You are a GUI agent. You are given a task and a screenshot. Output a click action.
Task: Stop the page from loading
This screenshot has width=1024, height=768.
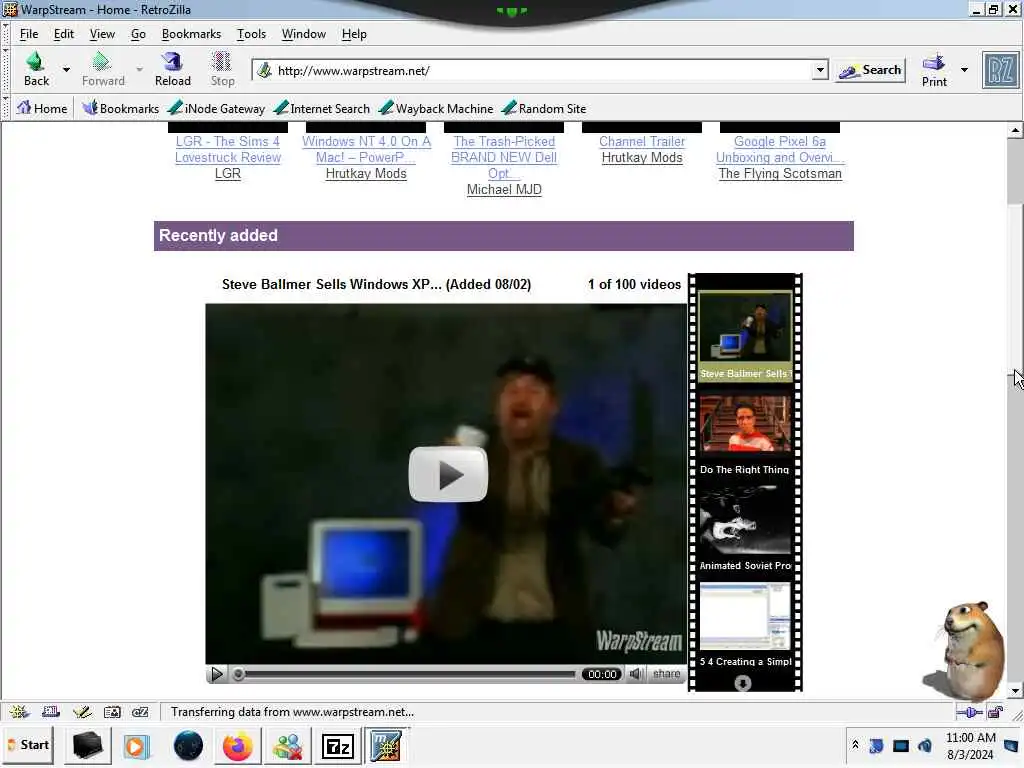(222, 69)
